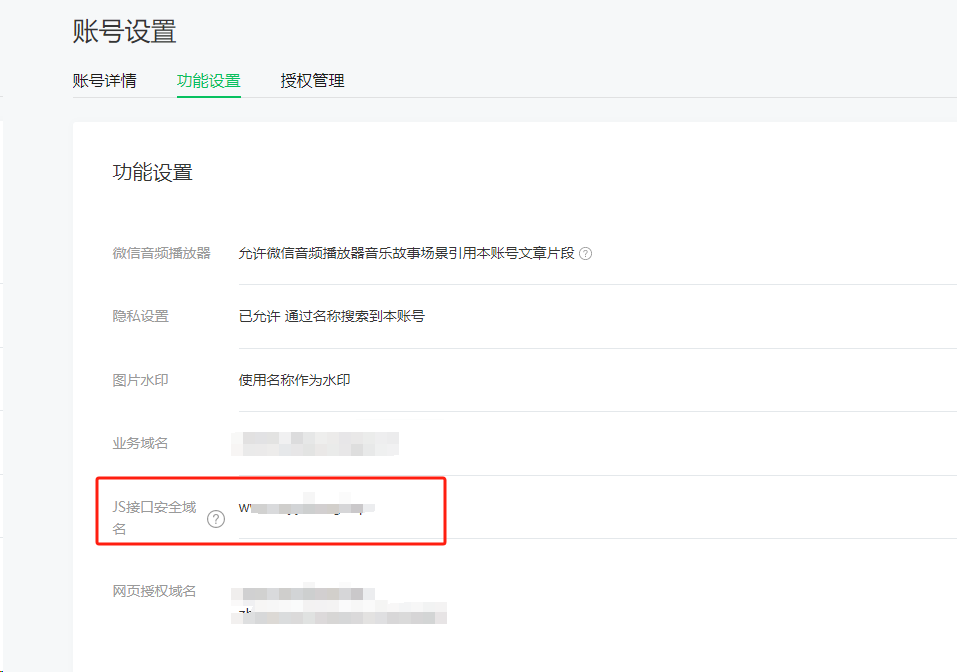Select the 功能设置 tab
Viewport: 957px width, 672px height.
pyautogui.click(x=208, y=81)
